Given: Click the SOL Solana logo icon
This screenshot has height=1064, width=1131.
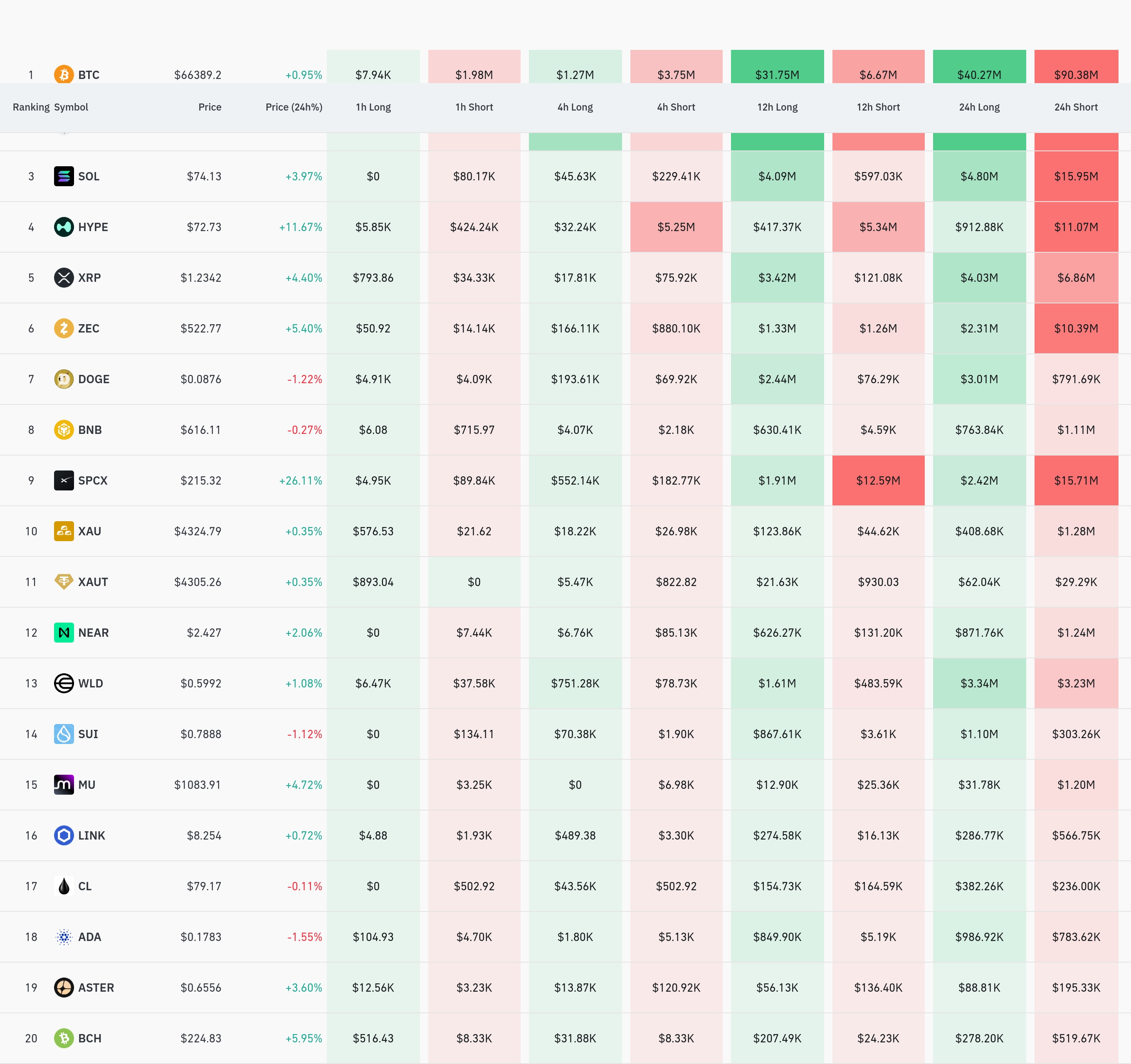Looking at the screenshot, I should coord(64,176).
